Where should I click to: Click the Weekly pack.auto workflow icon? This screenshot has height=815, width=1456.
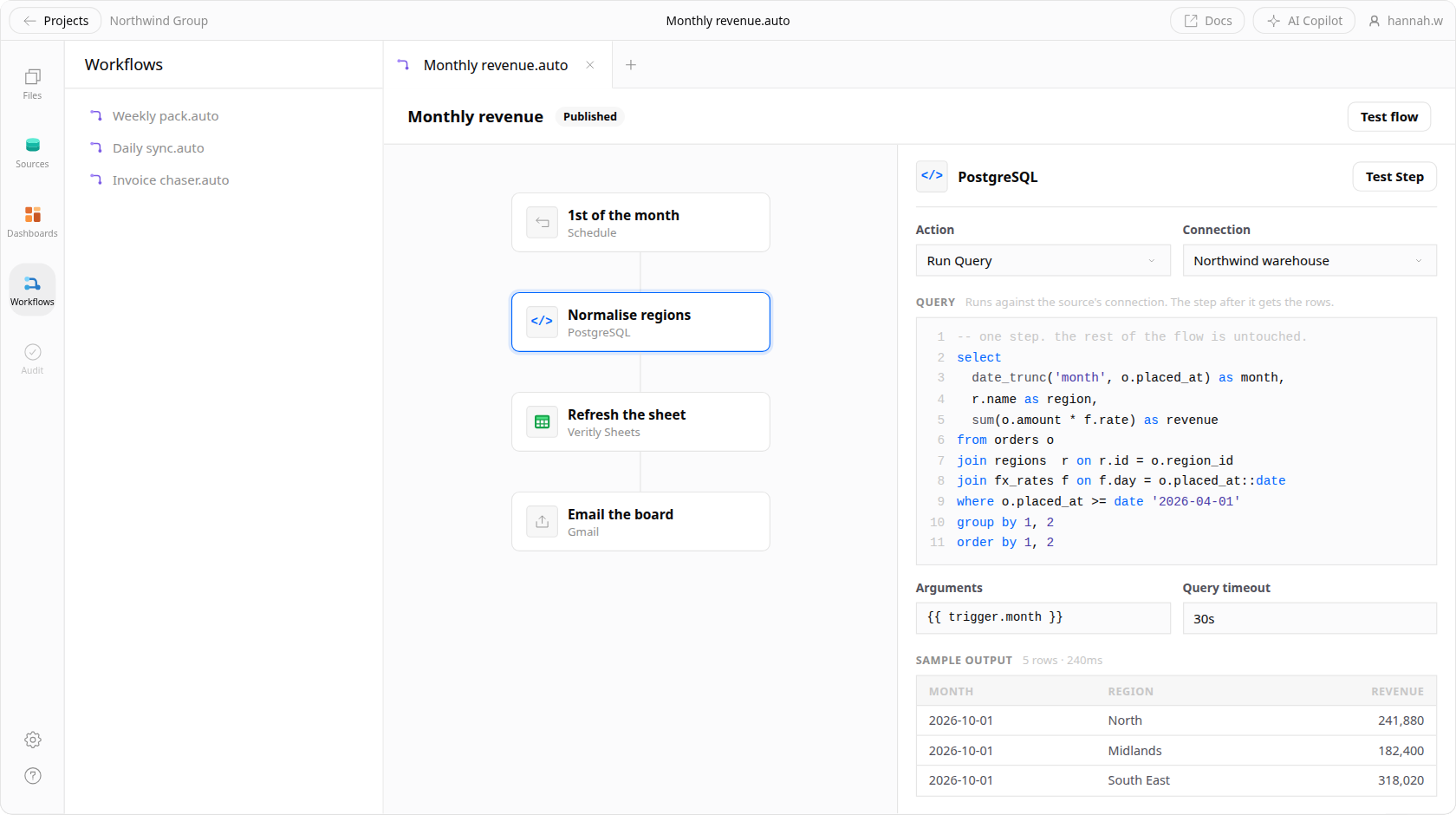click(x=96, y=115)
